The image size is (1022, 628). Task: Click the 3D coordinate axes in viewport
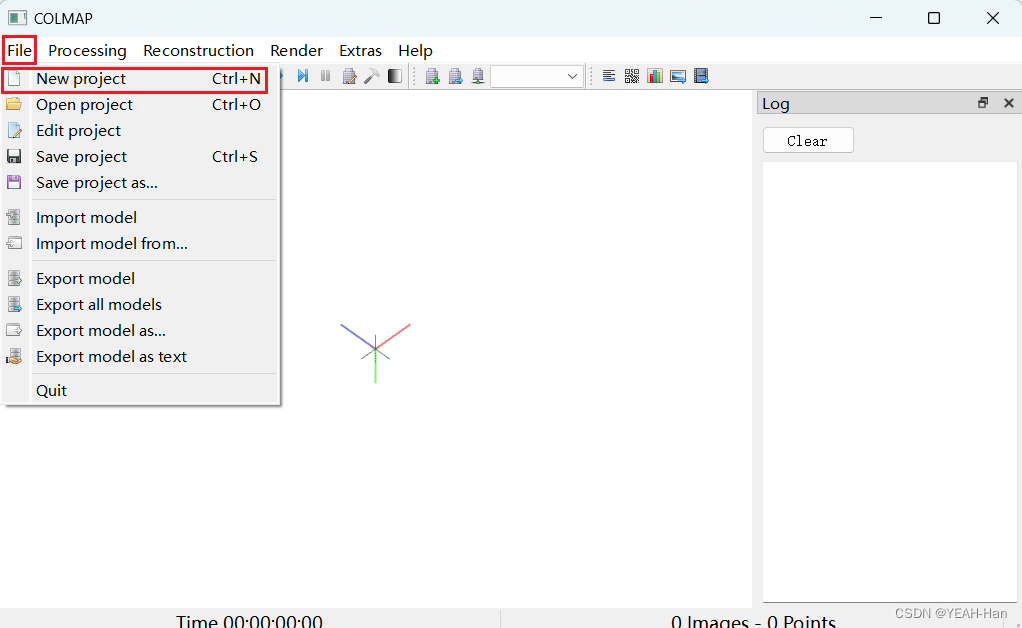pyautogui.click(x=375, y=352)
